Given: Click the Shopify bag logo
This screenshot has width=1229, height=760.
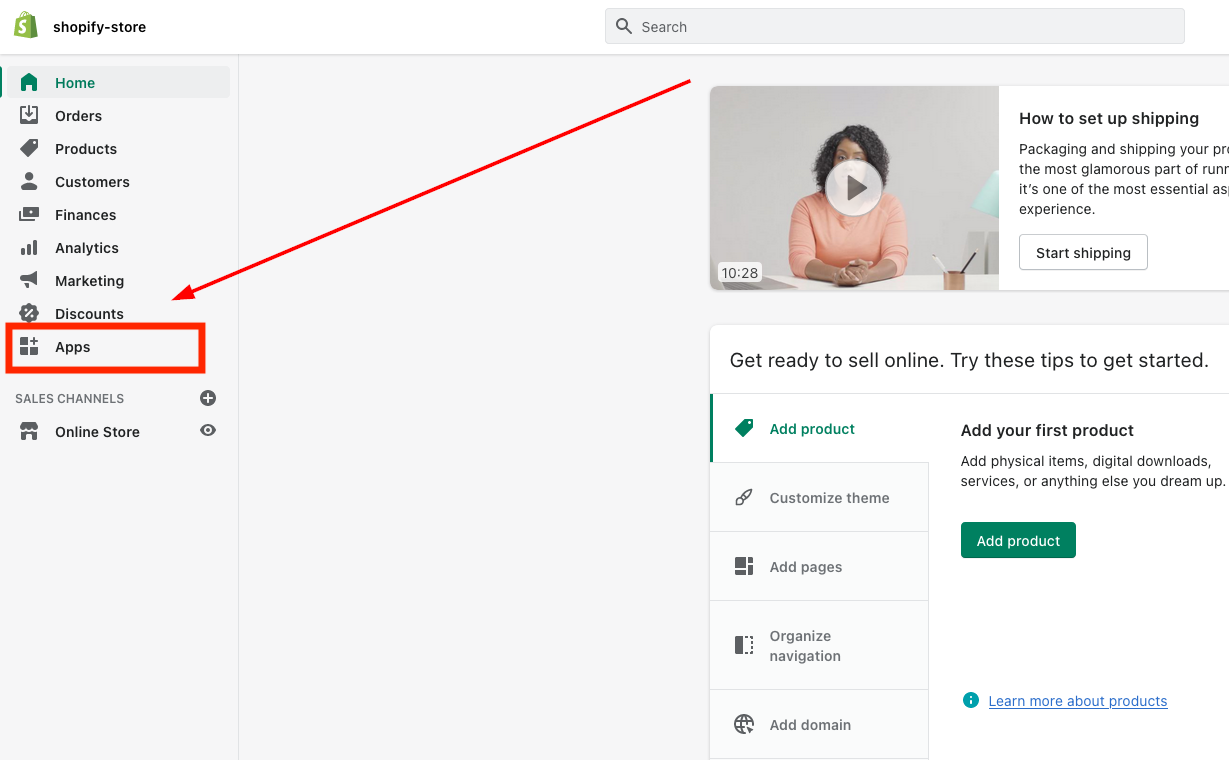Looking at the screenshot, I should point(26,26).
